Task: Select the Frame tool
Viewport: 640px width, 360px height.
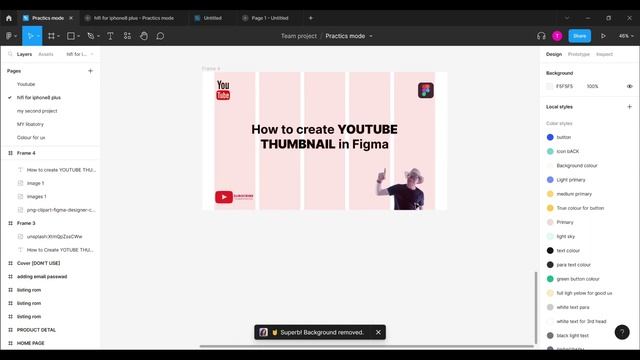Action: [51, 36]
